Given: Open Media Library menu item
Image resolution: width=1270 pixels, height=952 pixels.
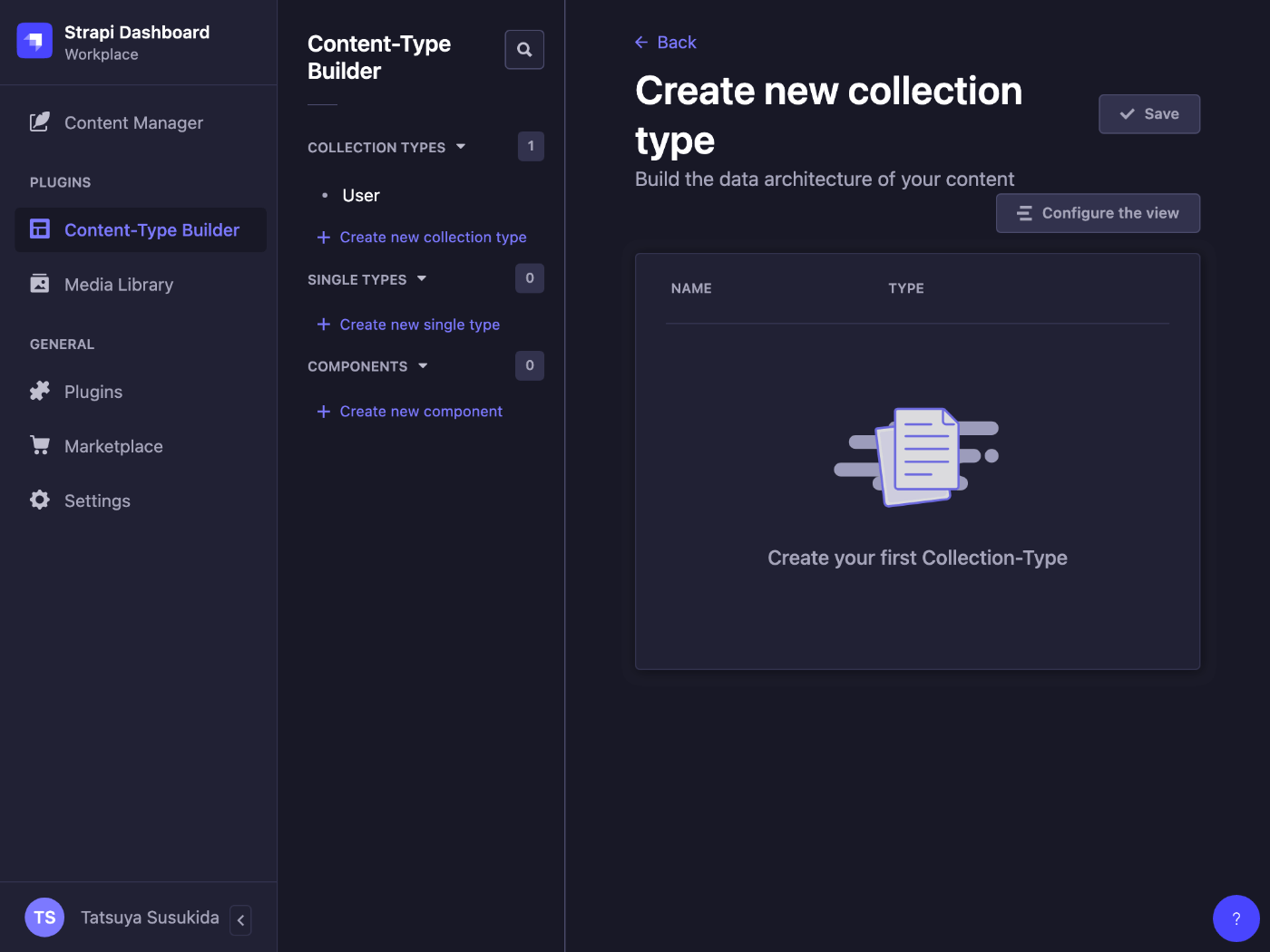Looking at the screenshot, I should coord(141,285).
